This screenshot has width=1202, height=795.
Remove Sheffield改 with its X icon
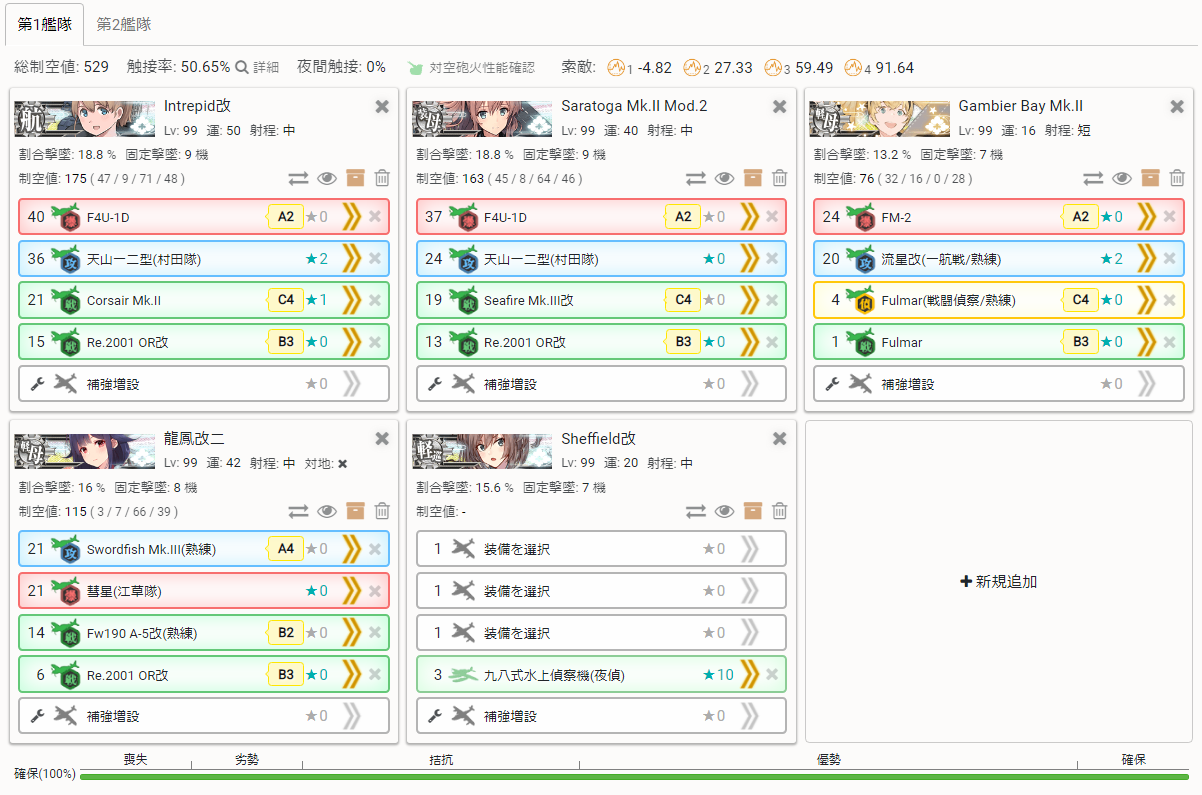tap(780, 439)
